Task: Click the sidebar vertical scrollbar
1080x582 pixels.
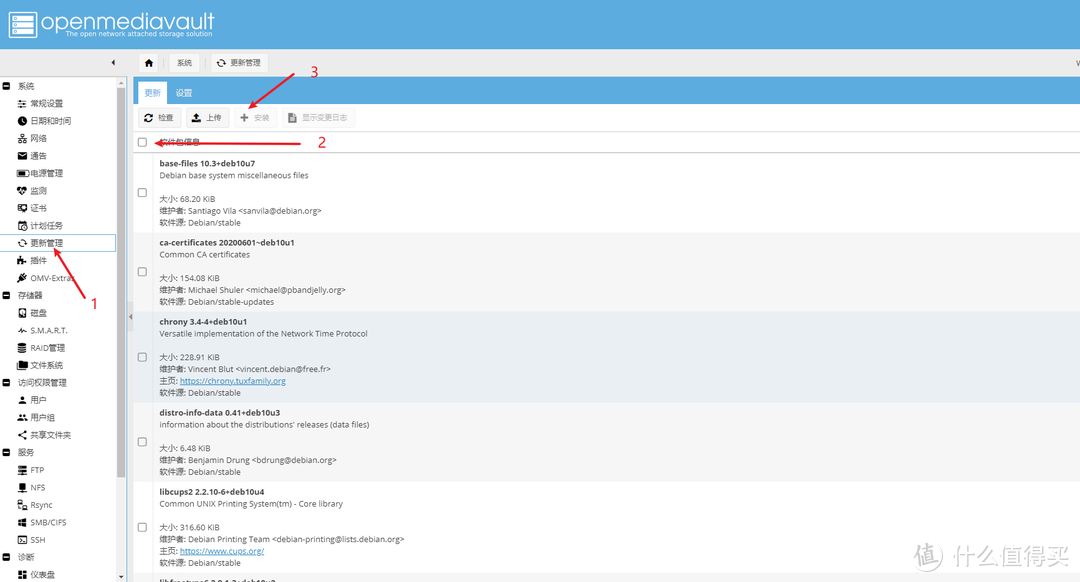Action: tap(121, 282)
